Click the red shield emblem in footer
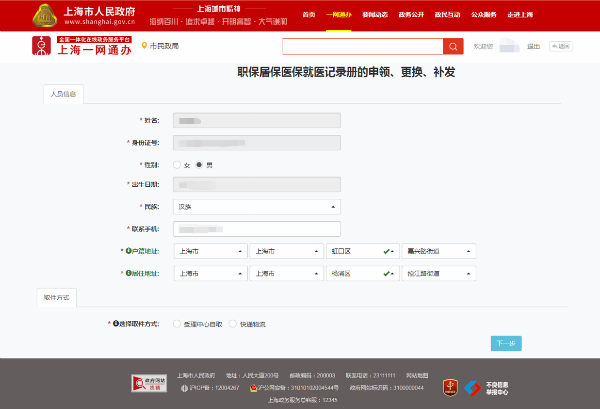This screenshot has width=600, height=409. [x=450, y=388]
